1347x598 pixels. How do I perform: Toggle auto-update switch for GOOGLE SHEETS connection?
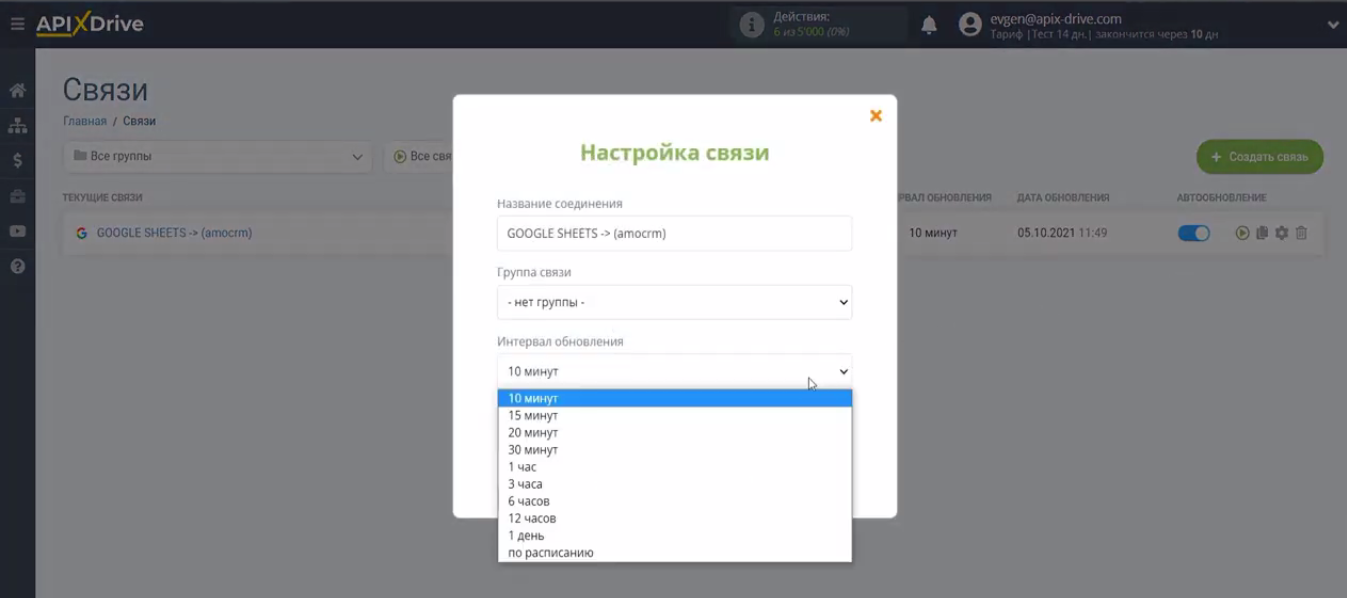(x=1194, y=233)
